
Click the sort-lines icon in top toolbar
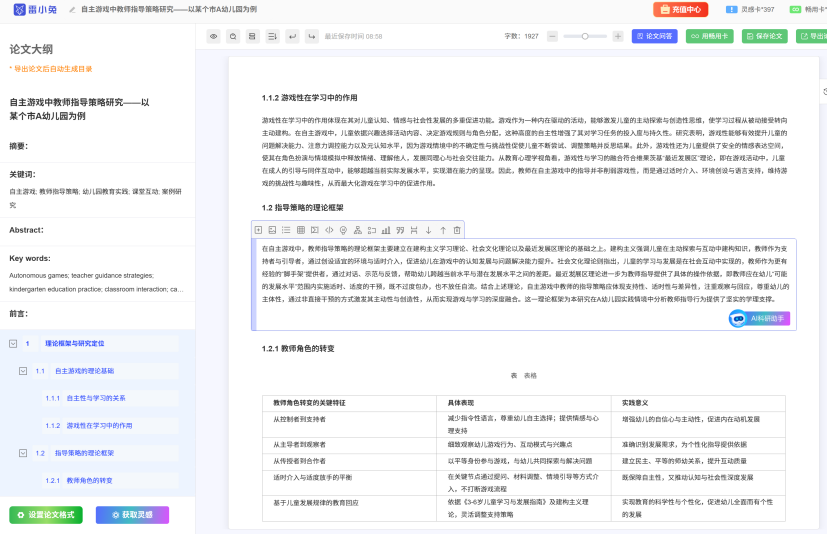[x=272, y=36]
